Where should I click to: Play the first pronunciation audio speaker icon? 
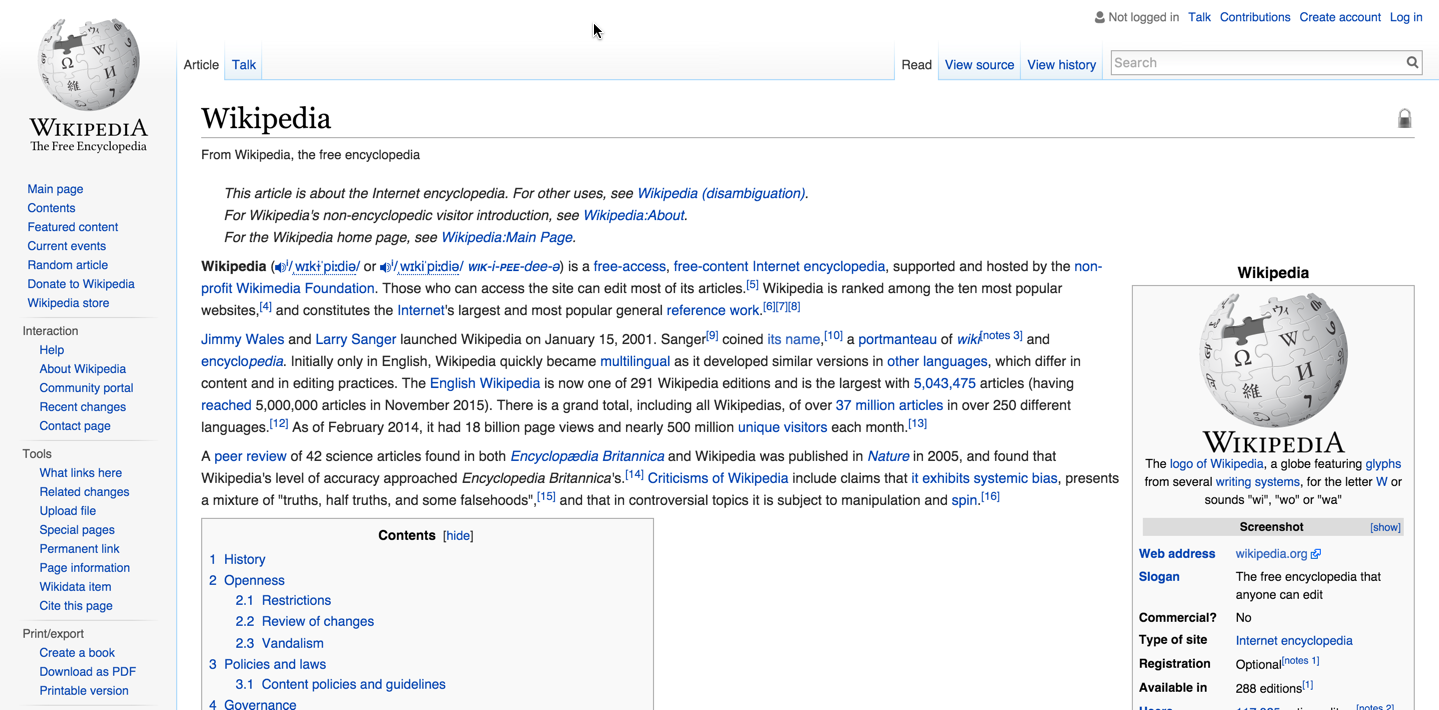(x=280, y=267)
